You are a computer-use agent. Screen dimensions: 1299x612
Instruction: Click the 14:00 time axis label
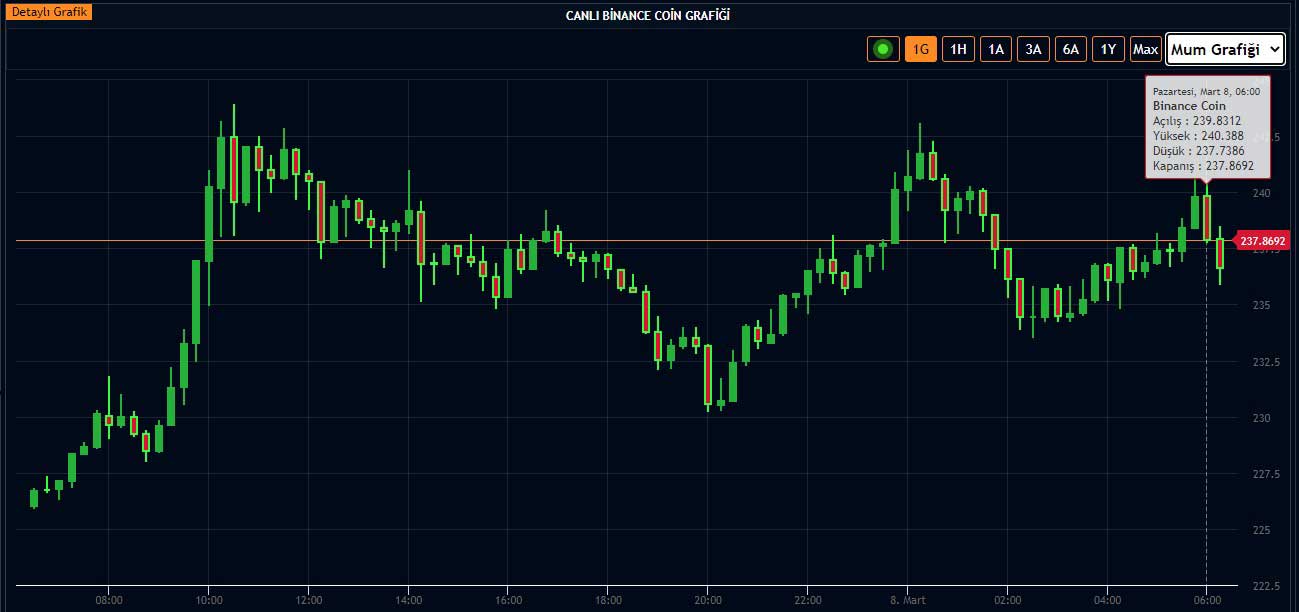point(408,600)
